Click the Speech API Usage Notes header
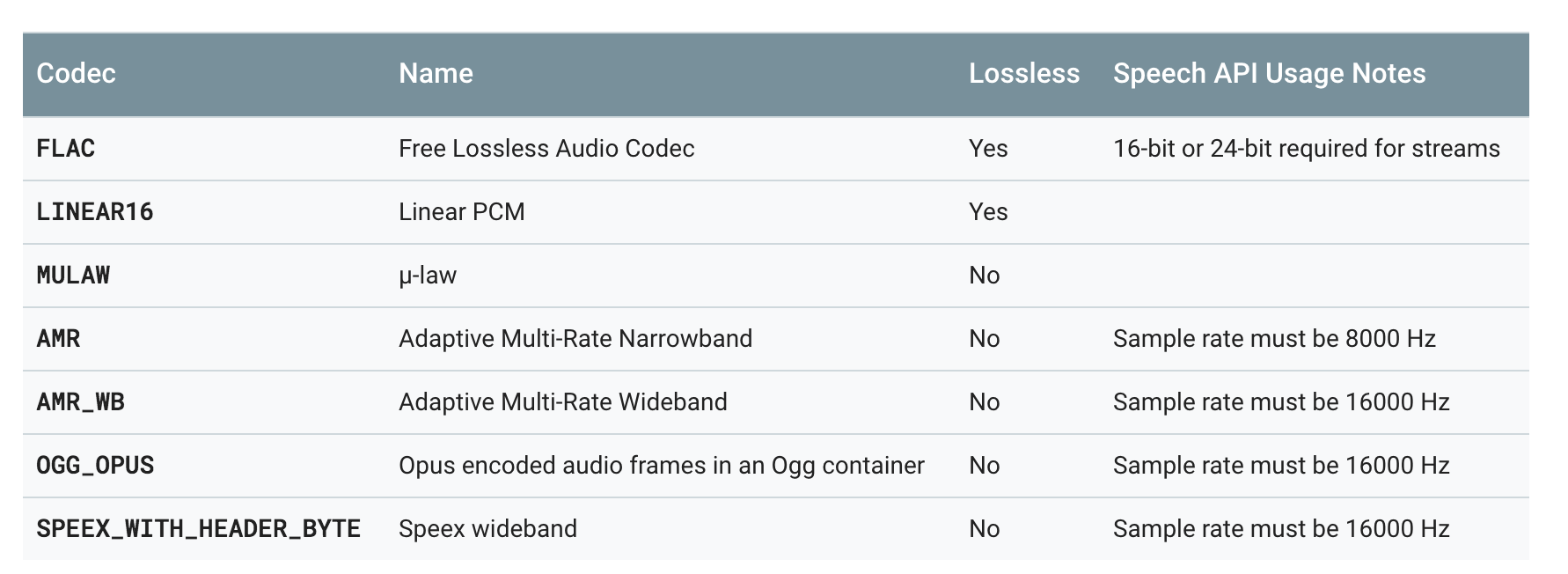Screen dimensions: 1568x574 click(1269, 73)
